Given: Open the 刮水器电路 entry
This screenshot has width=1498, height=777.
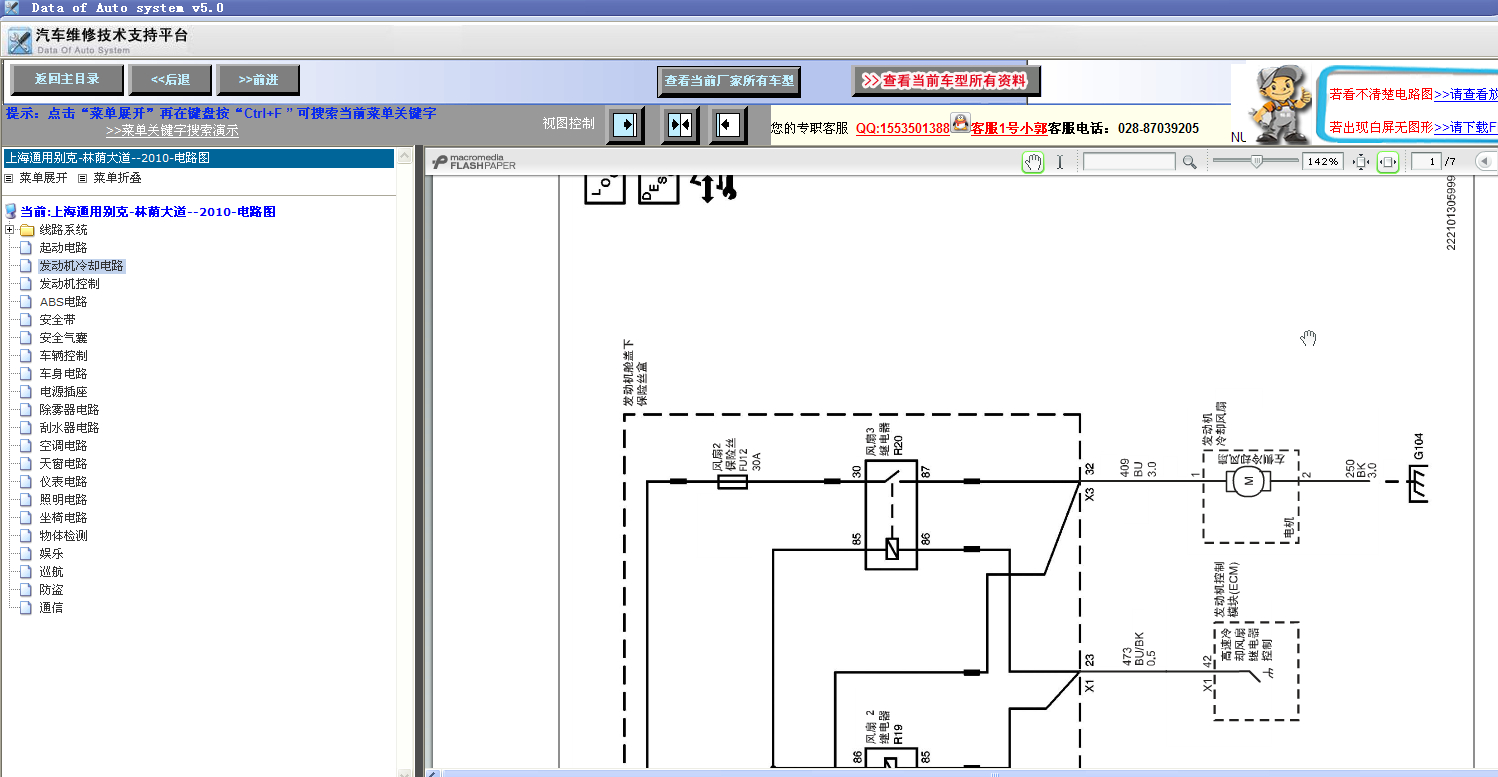Looking at the screenshot, I should 69,428.
